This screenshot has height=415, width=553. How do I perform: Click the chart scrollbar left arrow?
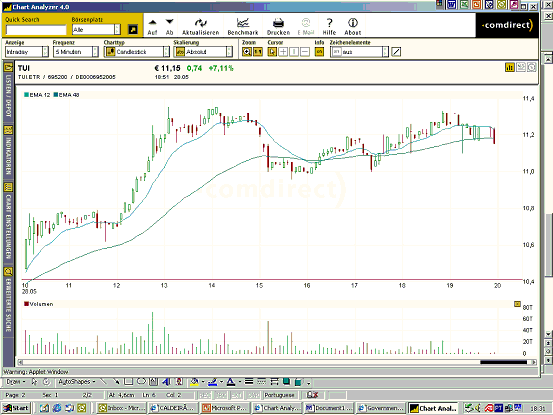20,362
